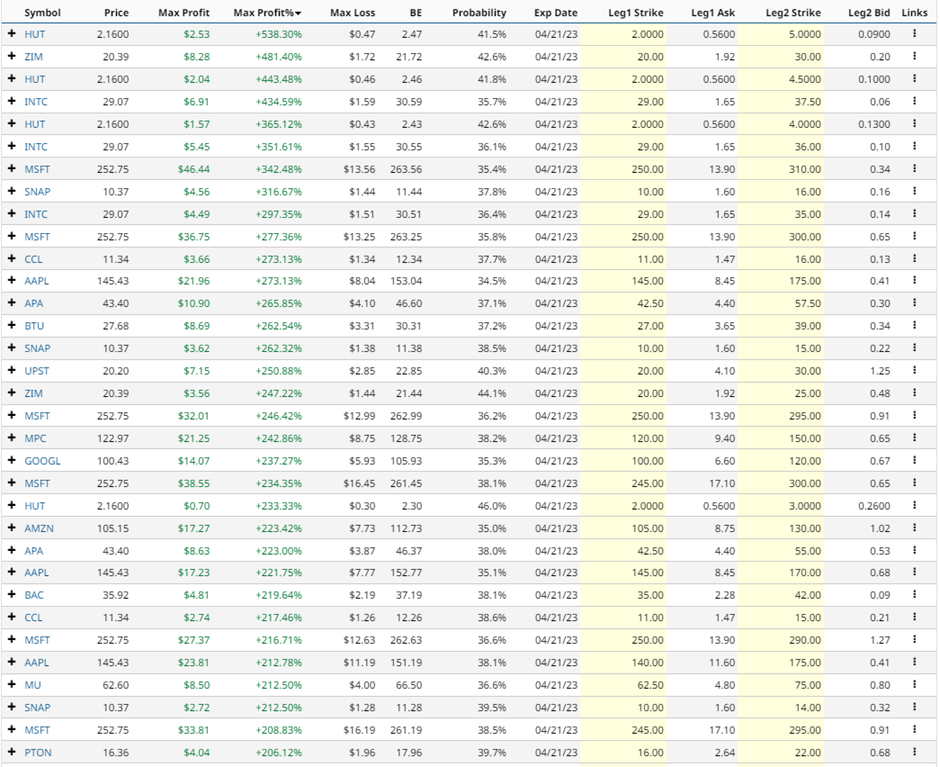Sort by Probability column header
Image resolution: width=940 pixels, height=767 pixels.
479,13
